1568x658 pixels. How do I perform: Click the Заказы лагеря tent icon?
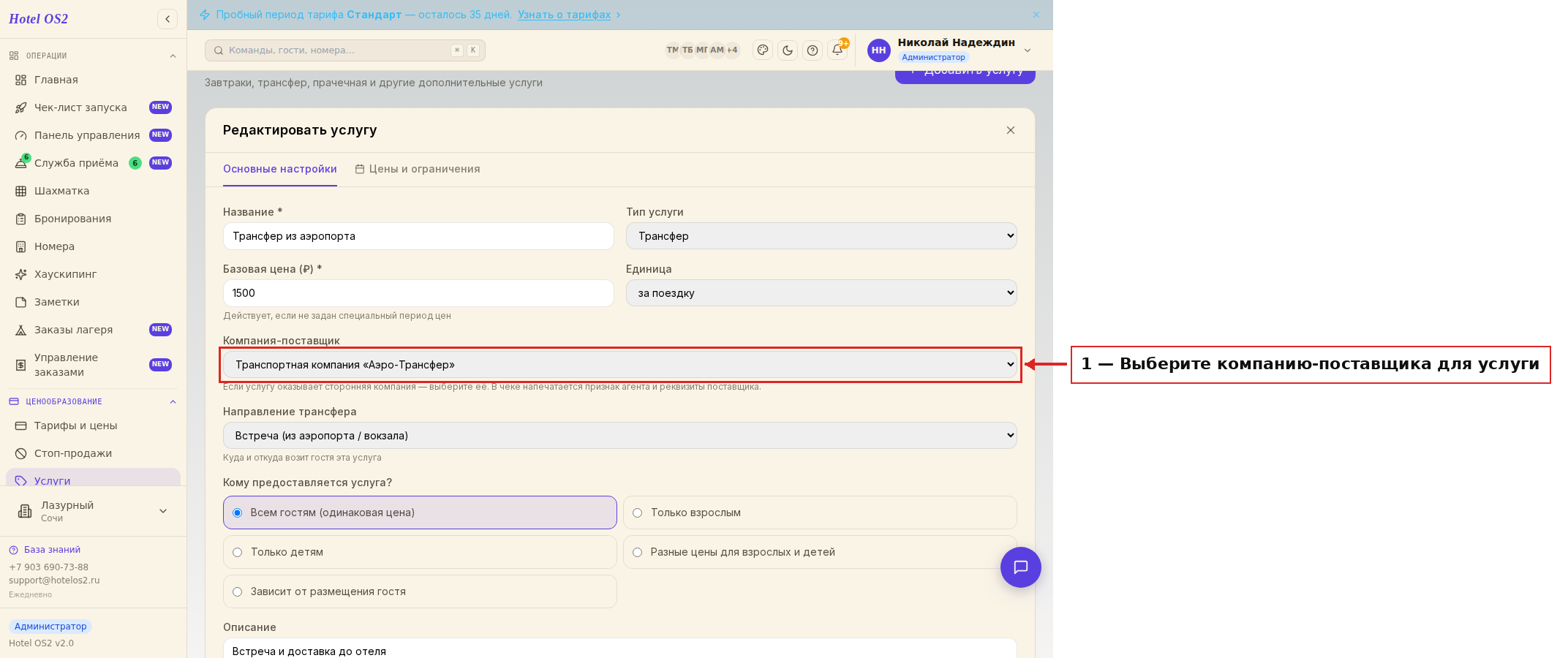[21, 330]
